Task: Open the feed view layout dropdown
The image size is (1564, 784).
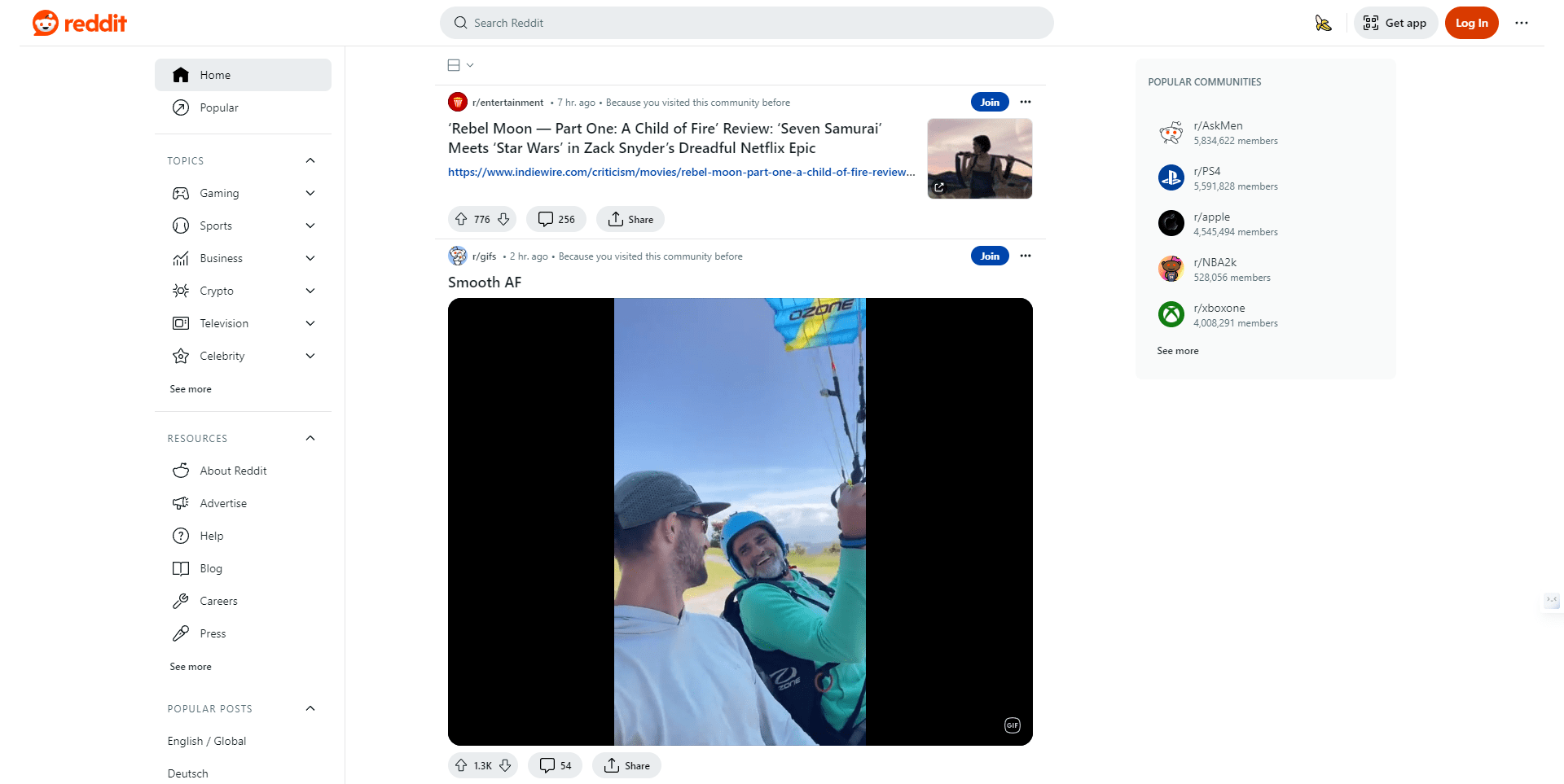Action: pyautogui.click(x=460, y=65)
